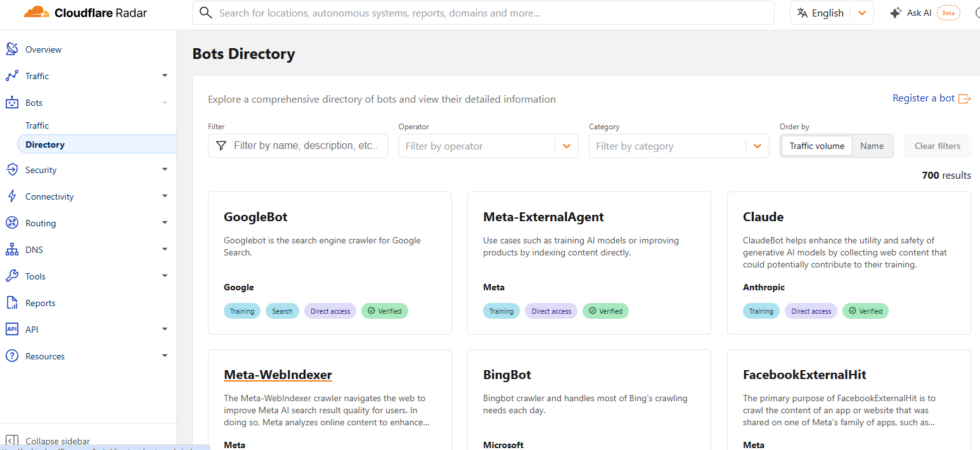Click the API icon in sidebar
This screenshot has height=450, width=980.
[12, 329]
